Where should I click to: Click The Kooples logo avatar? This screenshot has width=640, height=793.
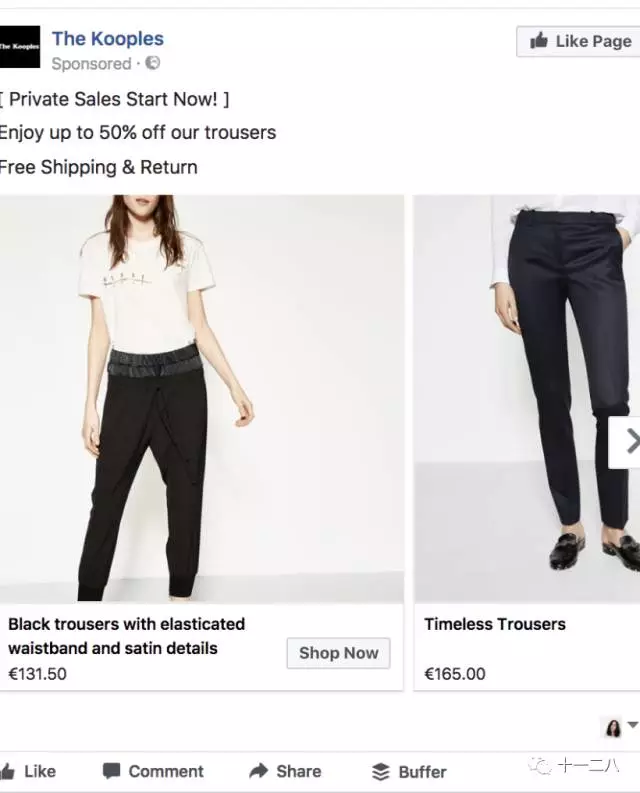click(19, 47)
